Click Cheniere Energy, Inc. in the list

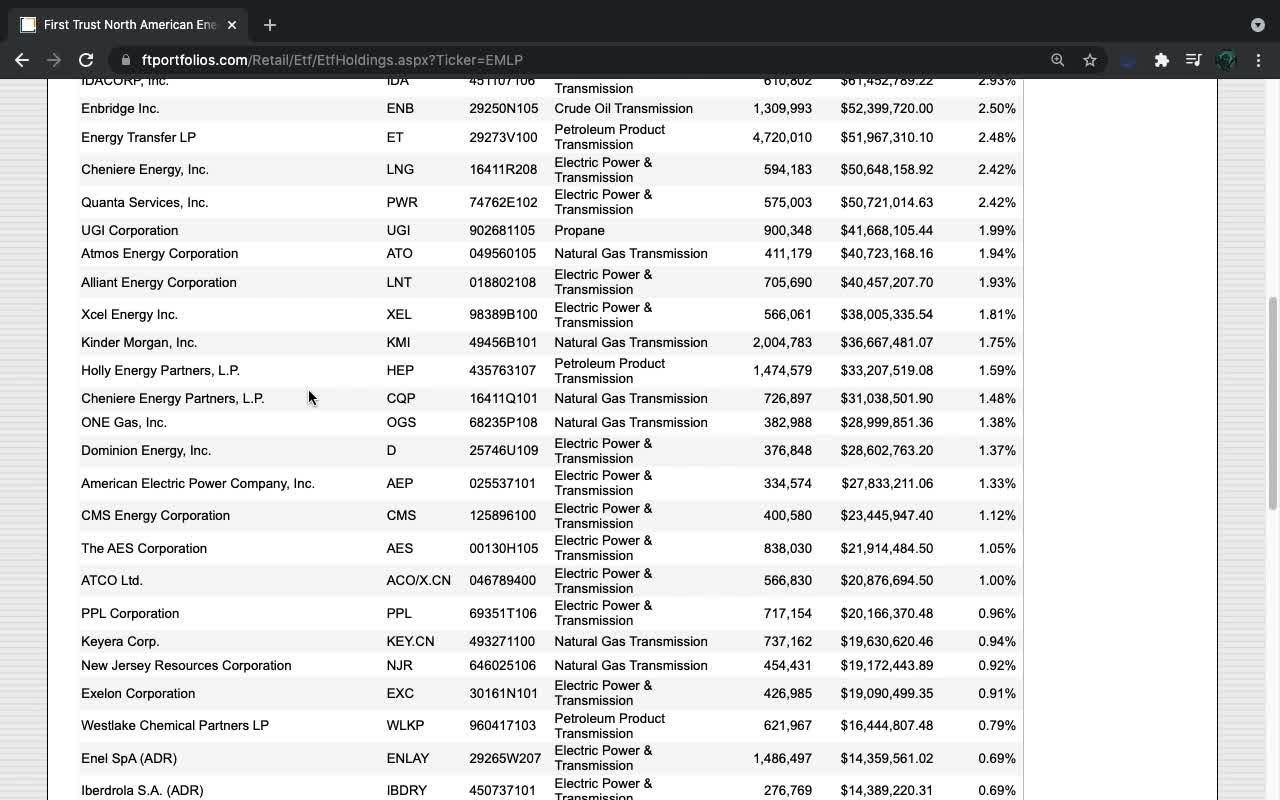pyautogui.click(x=145, y=169)
